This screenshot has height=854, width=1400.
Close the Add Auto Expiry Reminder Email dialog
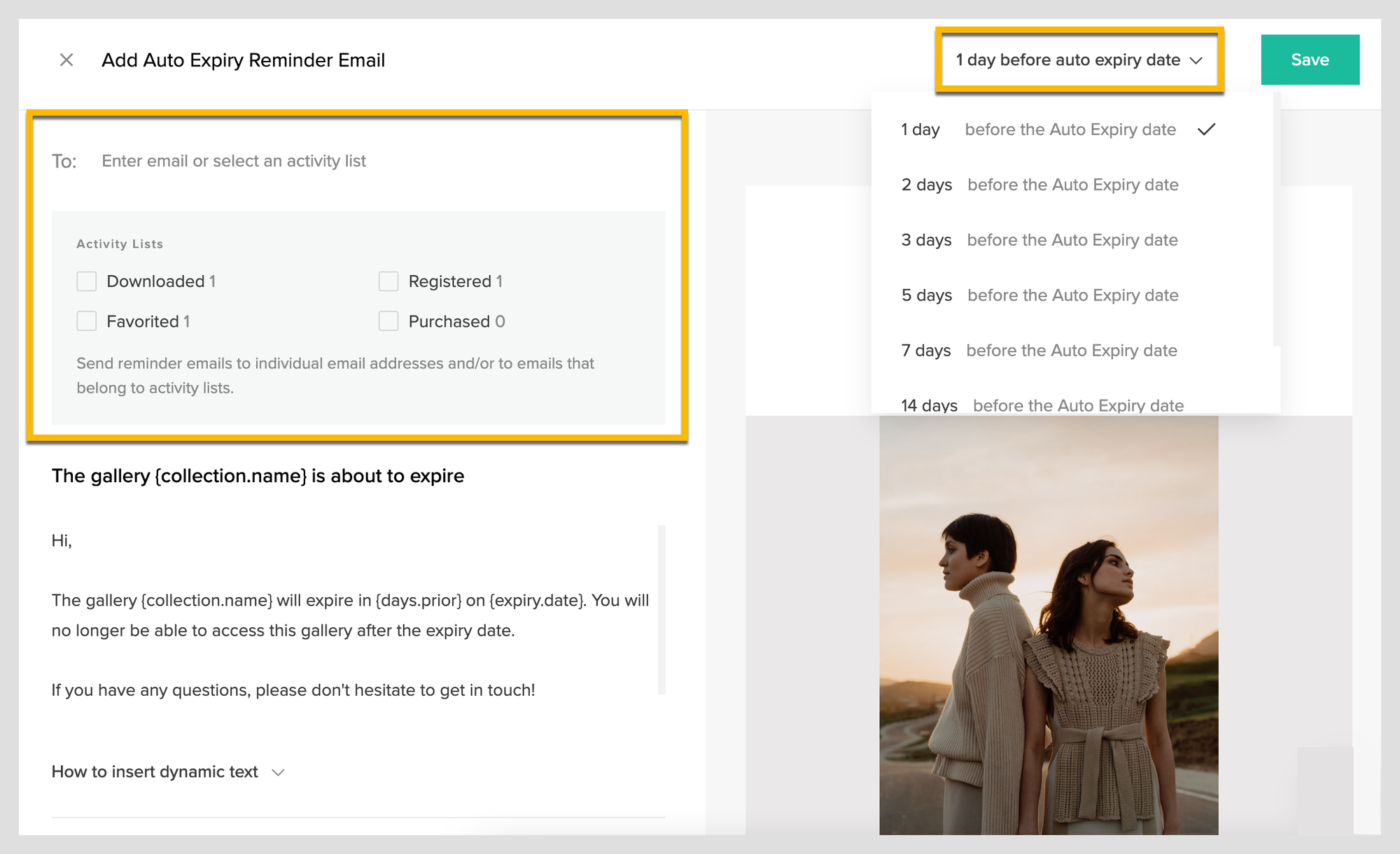[66, 59]
